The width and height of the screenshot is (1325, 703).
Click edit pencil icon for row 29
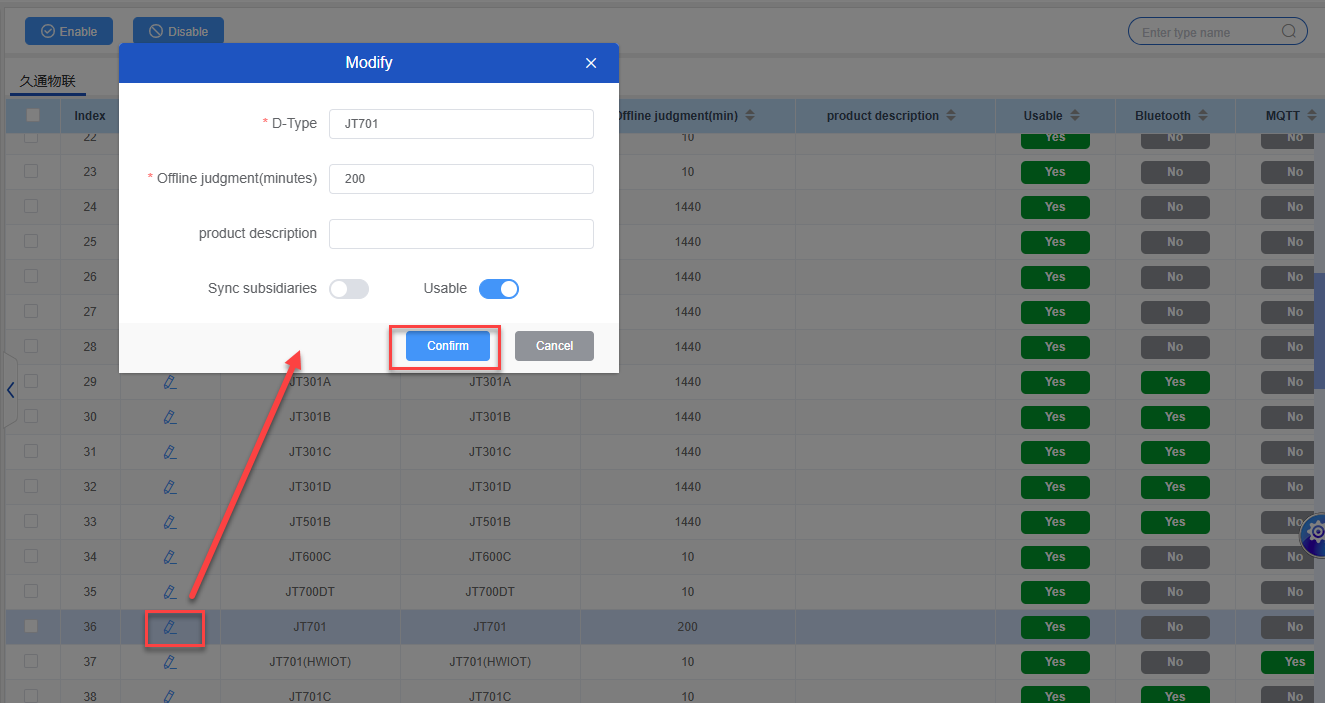coord(170,382)
